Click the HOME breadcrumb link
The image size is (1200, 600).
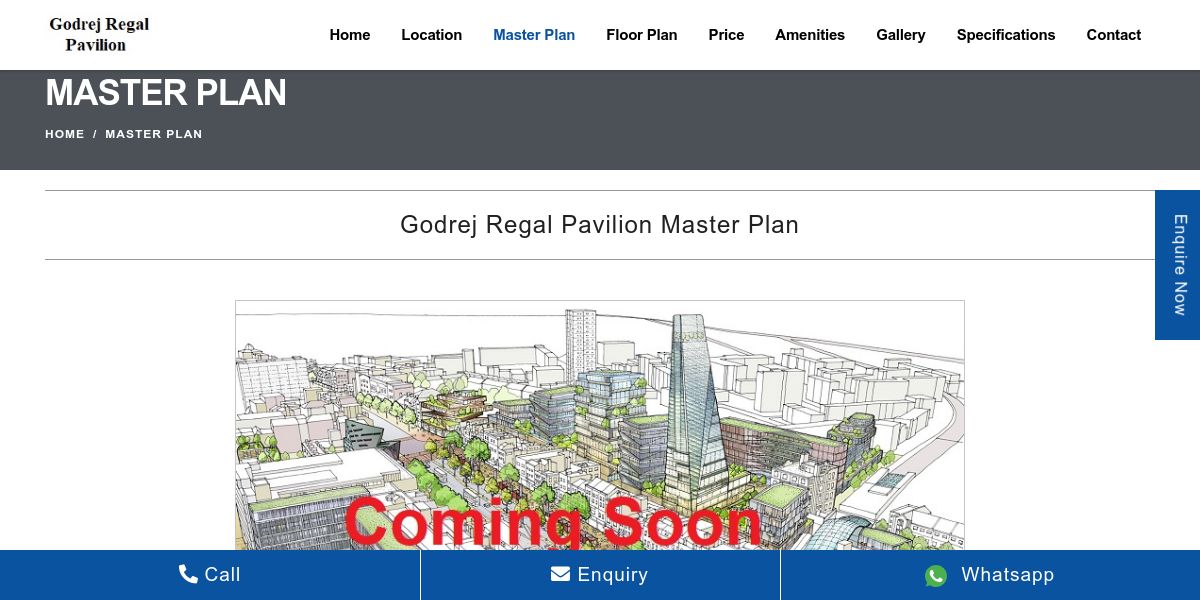65,134
